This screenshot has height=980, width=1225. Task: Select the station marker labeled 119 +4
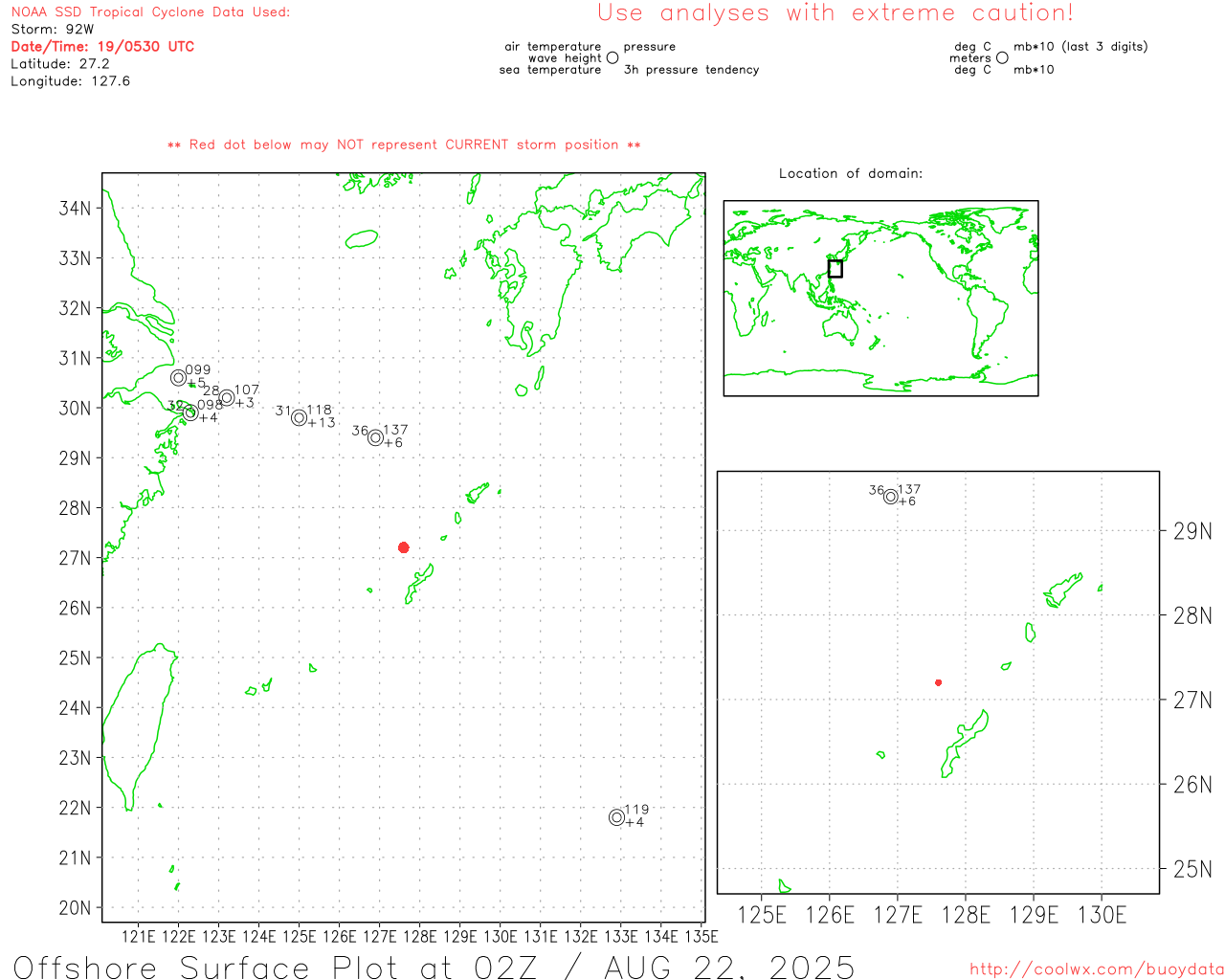(616, 817)
